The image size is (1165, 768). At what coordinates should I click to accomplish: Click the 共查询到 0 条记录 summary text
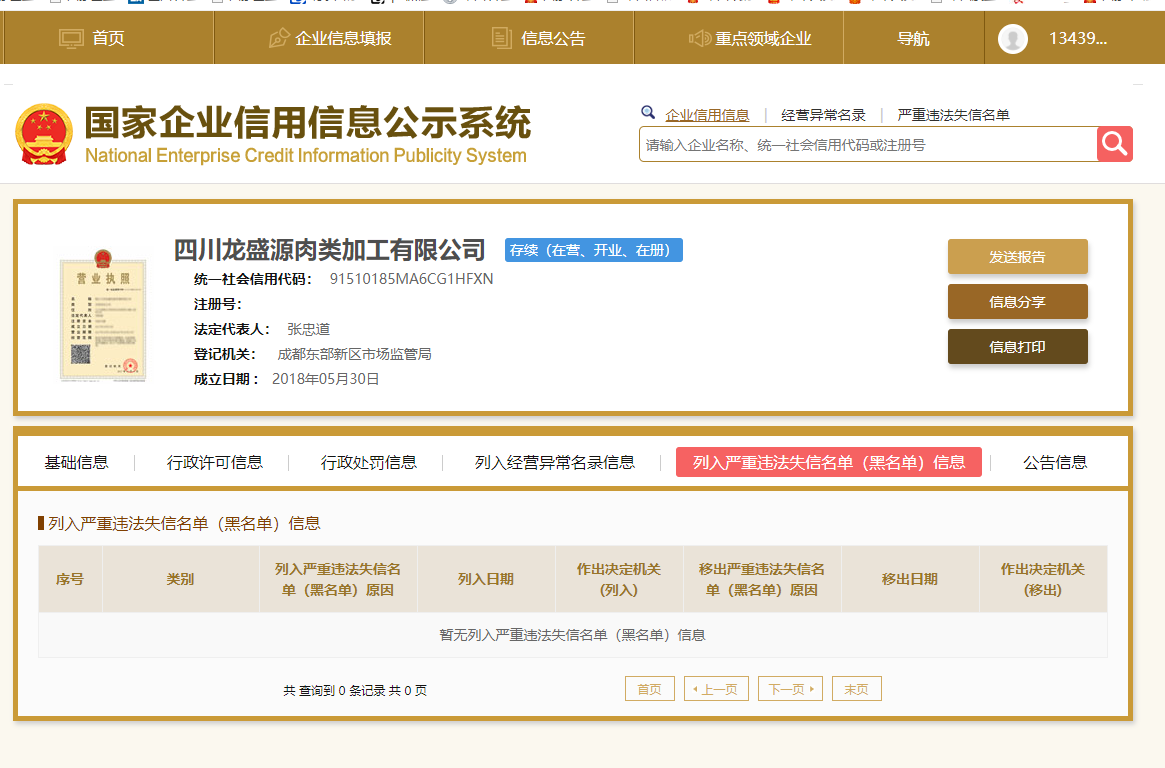click(355, 691)
